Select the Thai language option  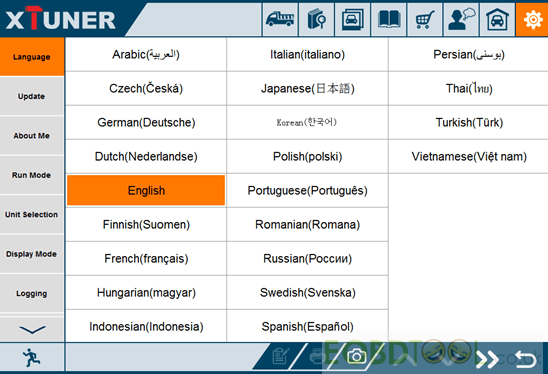tap(469, 88)
